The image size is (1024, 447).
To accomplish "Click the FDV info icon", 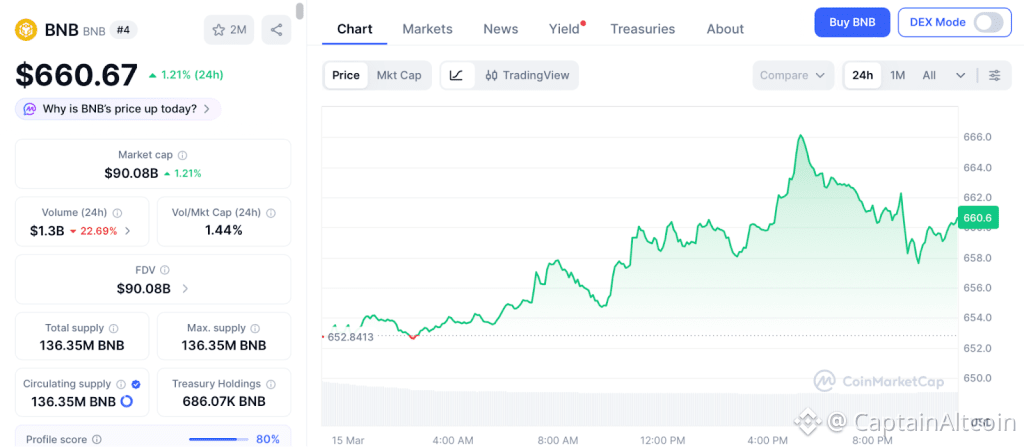I will click(x=165, y=270).
